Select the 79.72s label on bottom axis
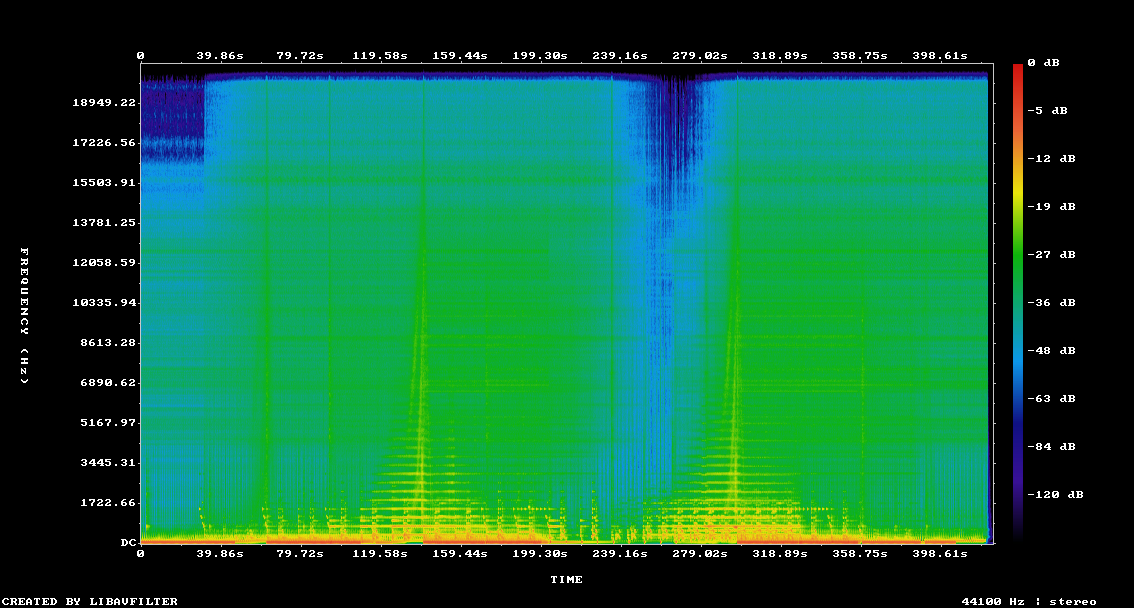Image resolution: width=1134 pixels, height=608 pixels. coord(300,553)
